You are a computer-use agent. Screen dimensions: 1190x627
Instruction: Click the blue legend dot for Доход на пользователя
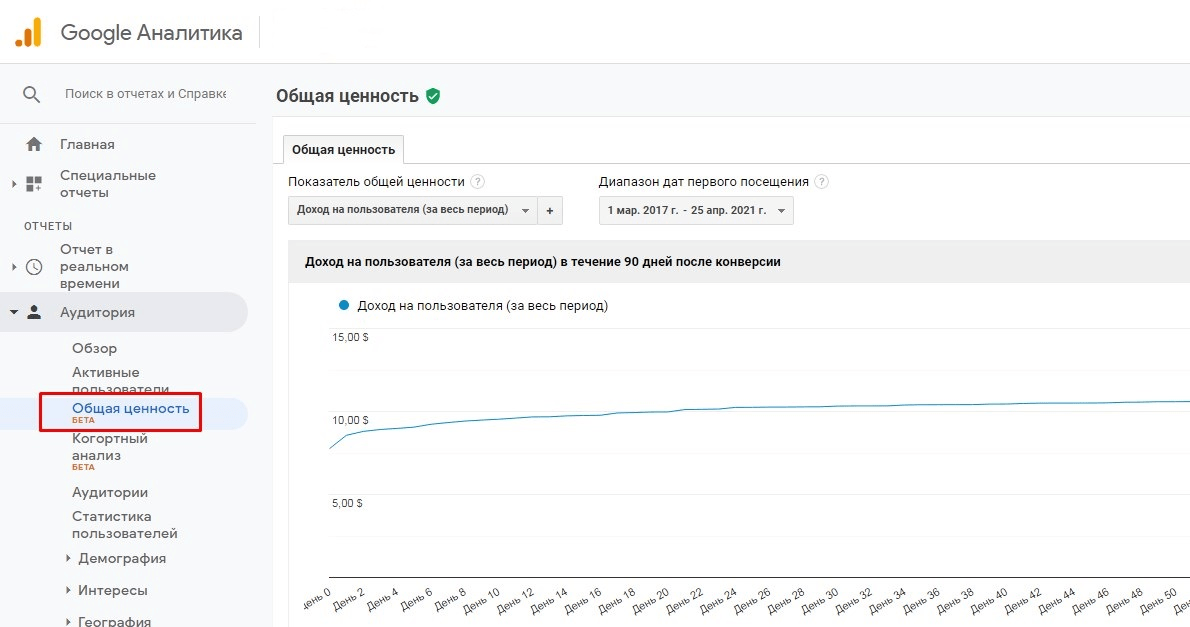click(344, 305)
